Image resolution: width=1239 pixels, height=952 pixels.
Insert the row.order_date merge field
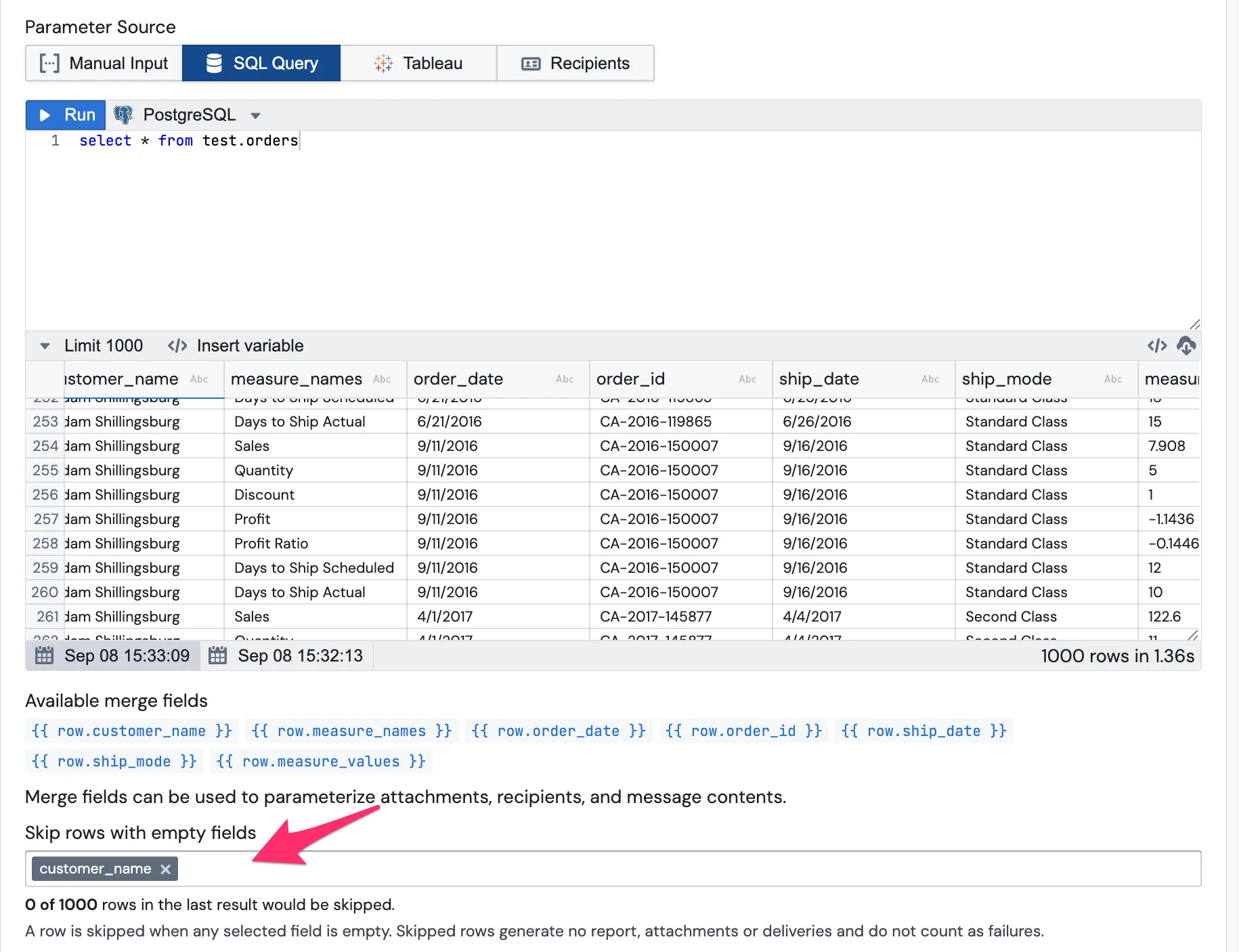(x=559, y=731)
